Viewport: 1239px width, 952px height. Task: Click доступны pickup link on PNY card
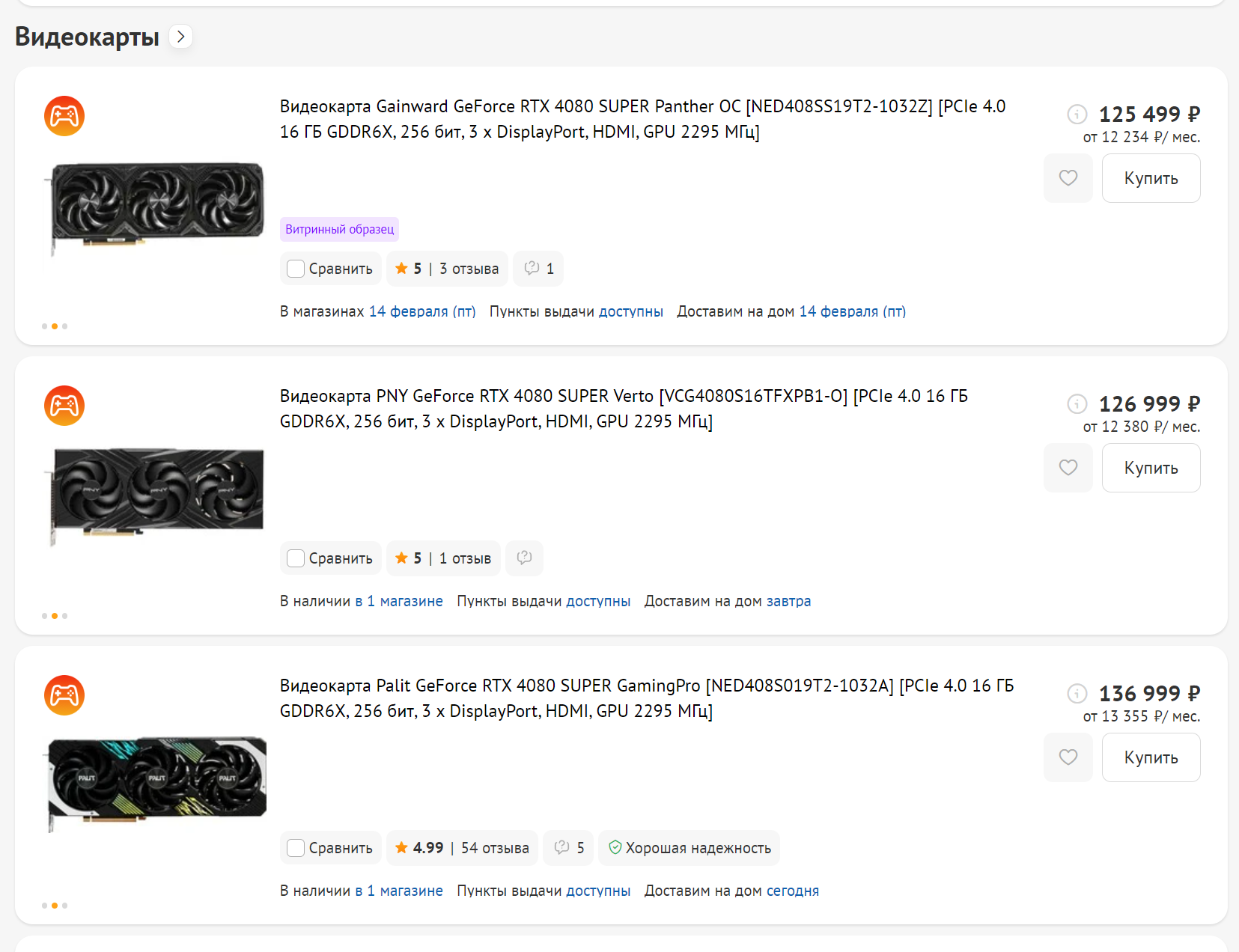coord(598,601)
